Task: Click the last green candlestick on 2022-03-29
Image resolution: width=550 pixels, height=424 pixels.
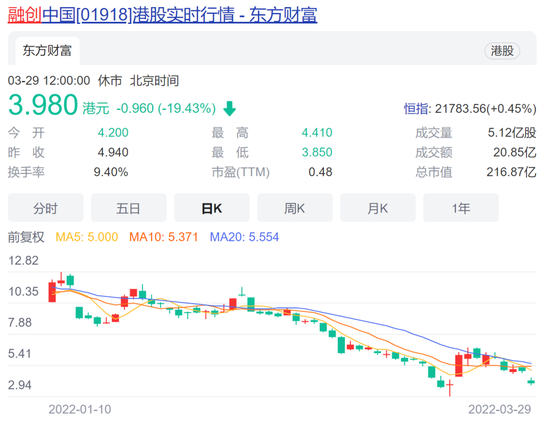Action: click(x=531, y=382)
